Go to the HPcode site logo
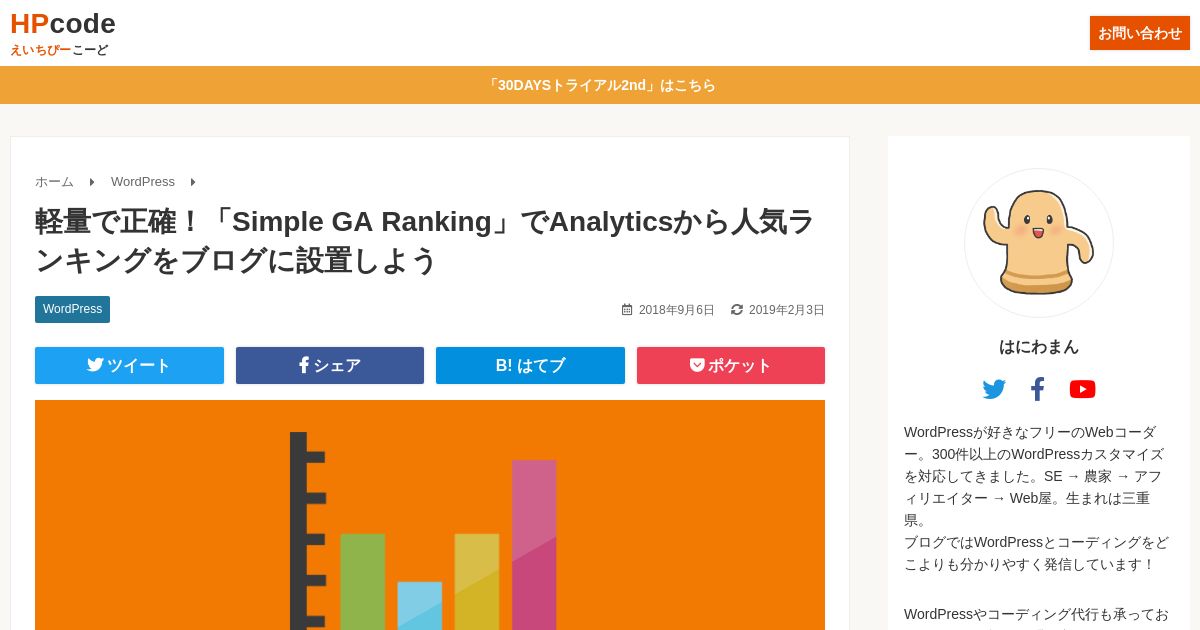Image resolution: width=1200 pixels, height=630 pixels. [x=63, y=24]
